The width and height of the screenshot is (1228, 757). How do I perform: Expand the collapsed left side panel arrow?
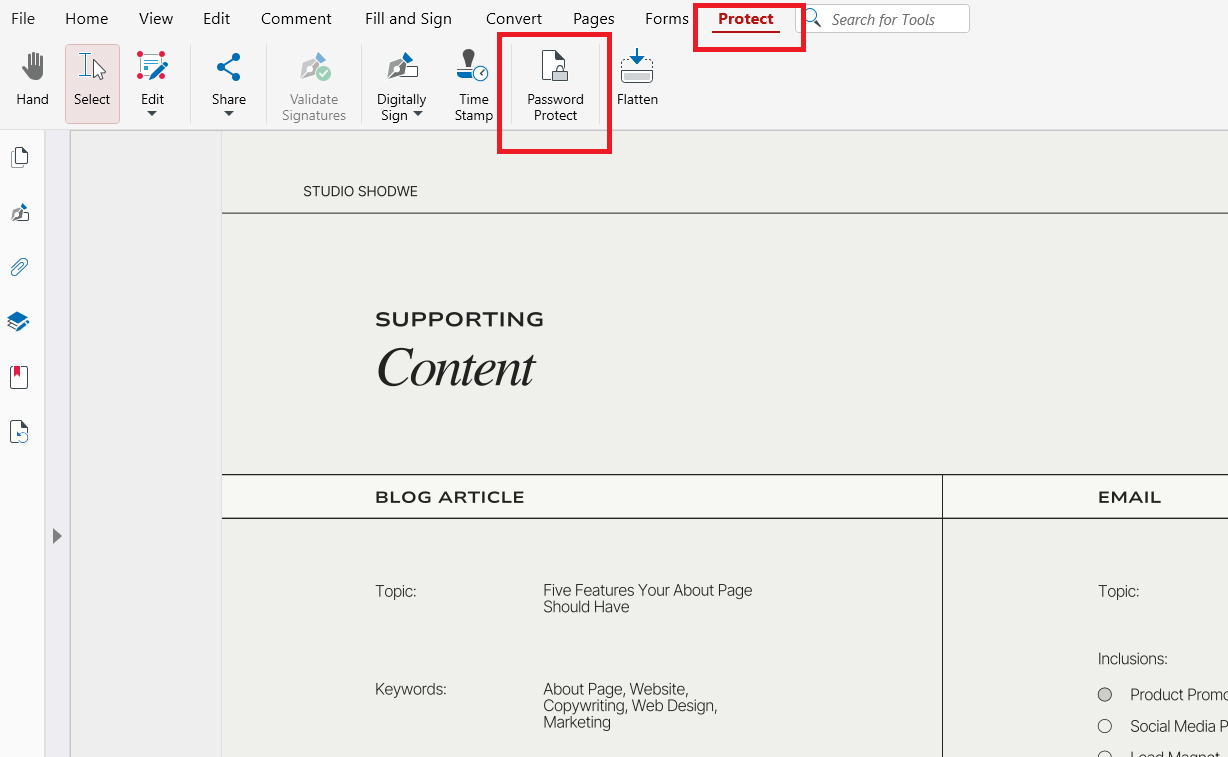click(57, 536)
